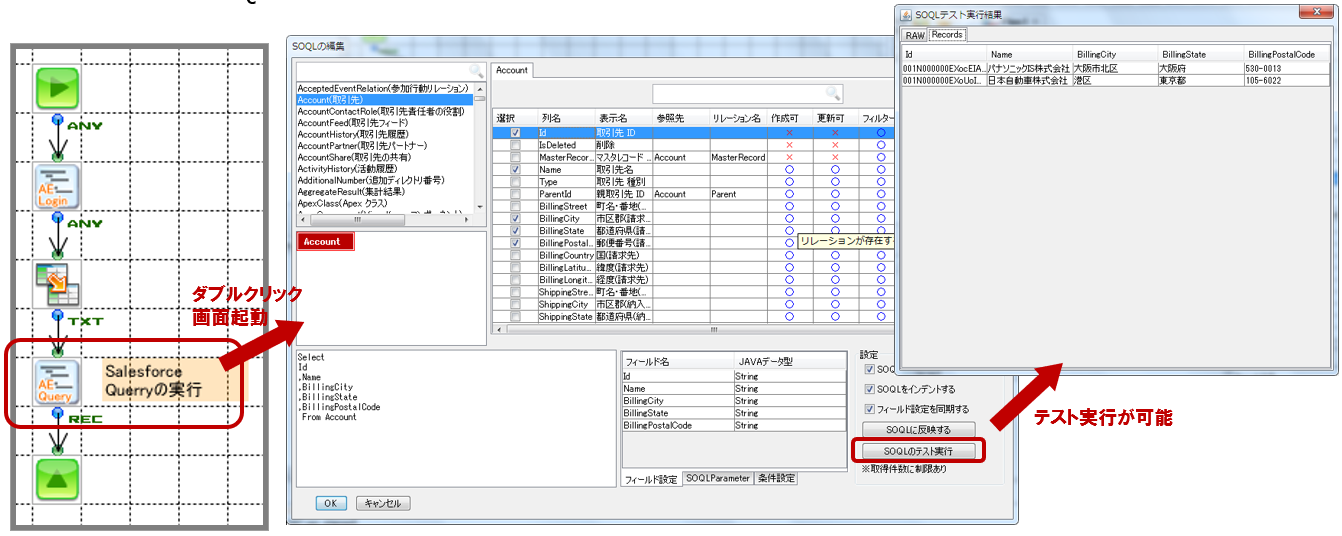
Task: Switch to the RAW tab in results
Action: [915, 35]
